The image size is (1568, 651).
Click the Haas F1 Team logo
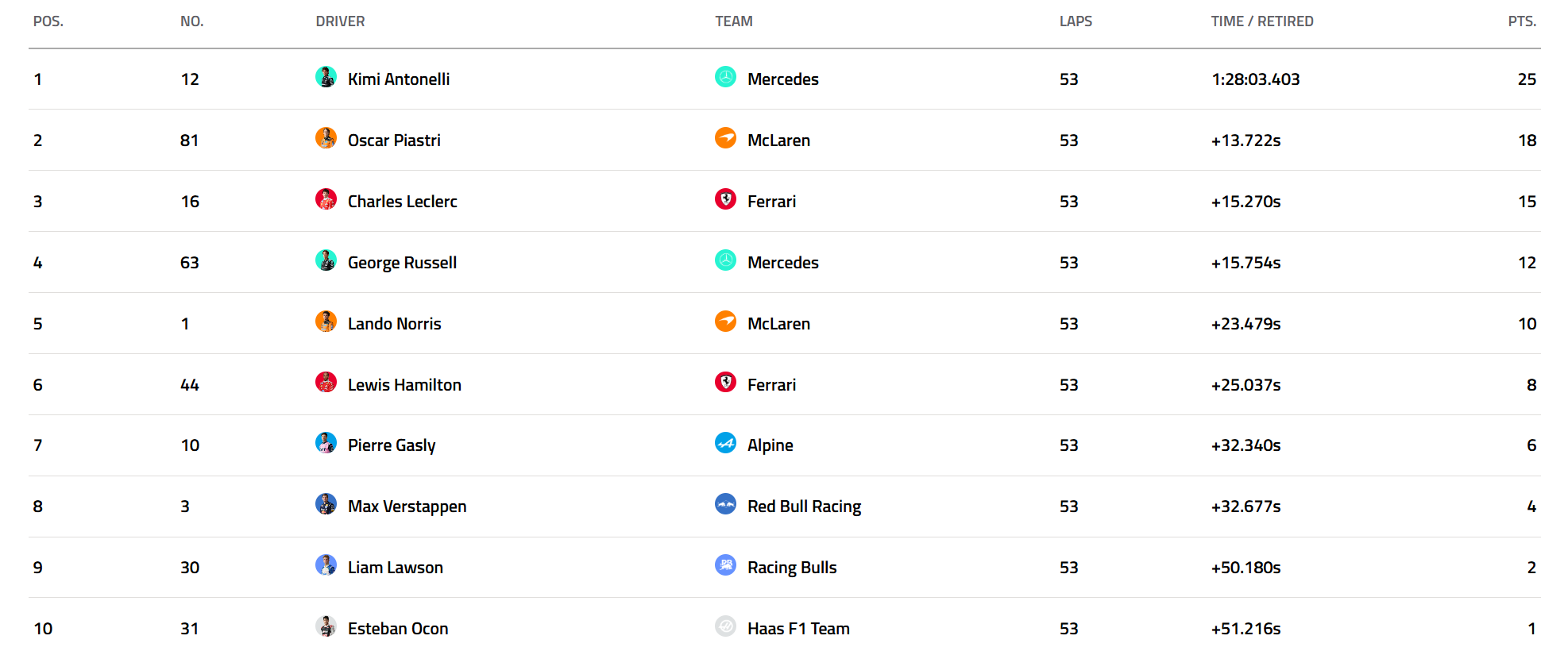pos(725,626)
